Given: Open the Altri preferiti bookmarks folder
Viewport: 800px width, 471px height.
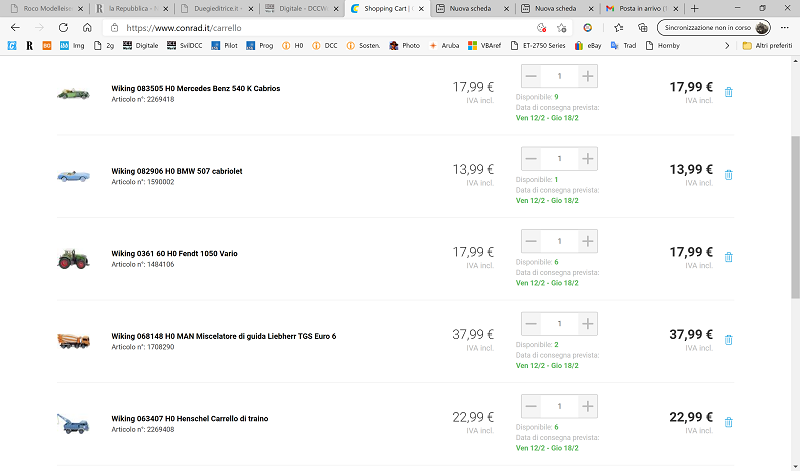Looking at the screenshot, I should pos(768,46).
